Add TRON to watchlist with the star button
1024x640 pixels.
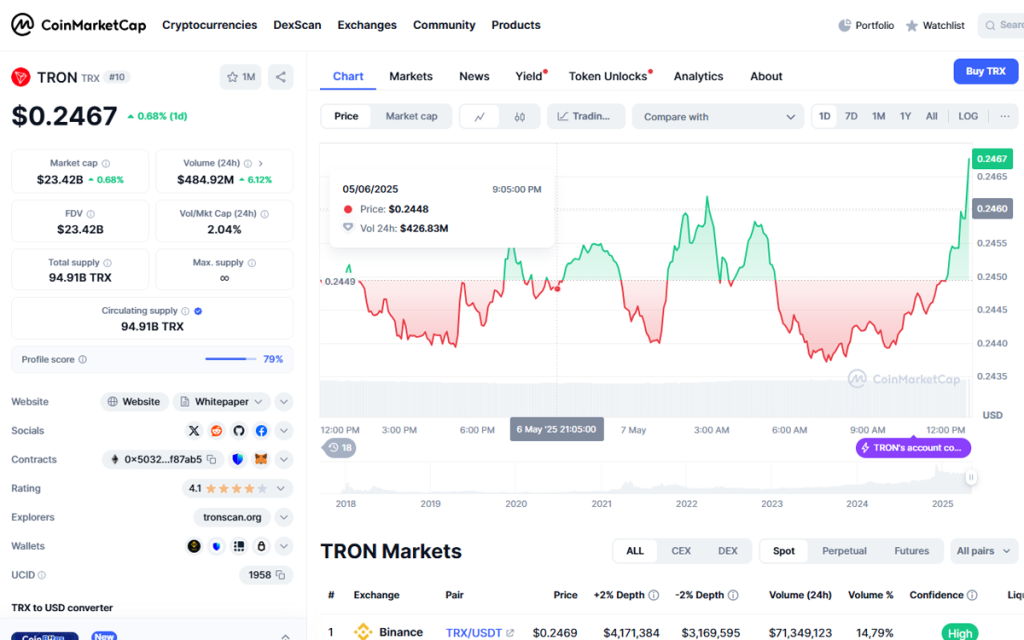point(240,77)
